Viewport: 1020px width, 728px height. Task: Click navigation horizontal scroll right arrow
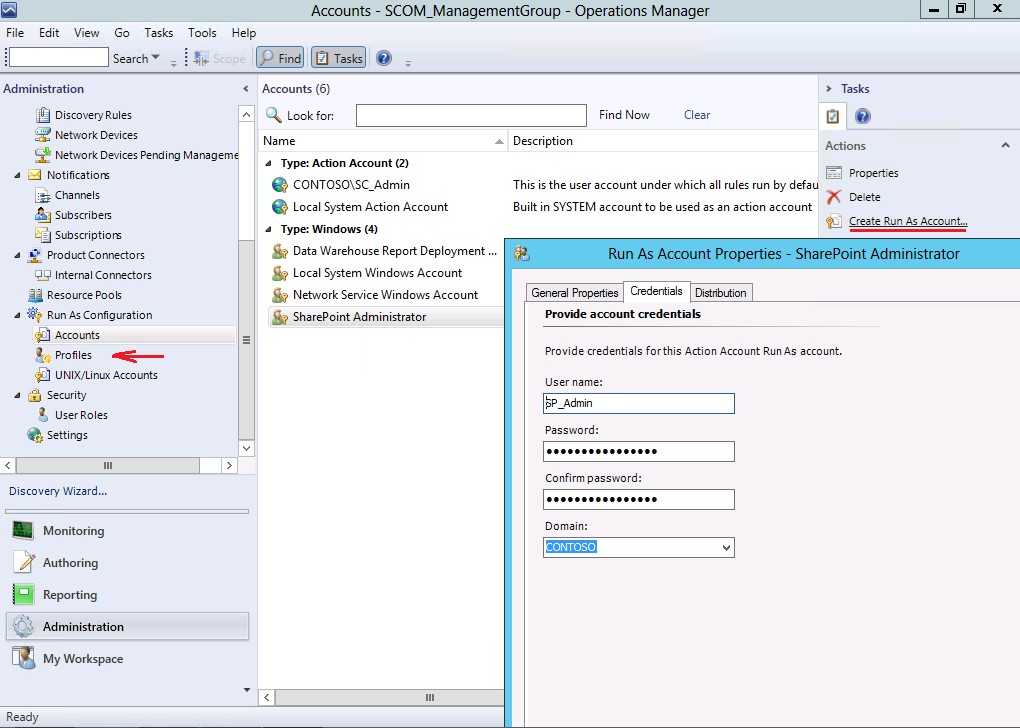coord(229,466)
